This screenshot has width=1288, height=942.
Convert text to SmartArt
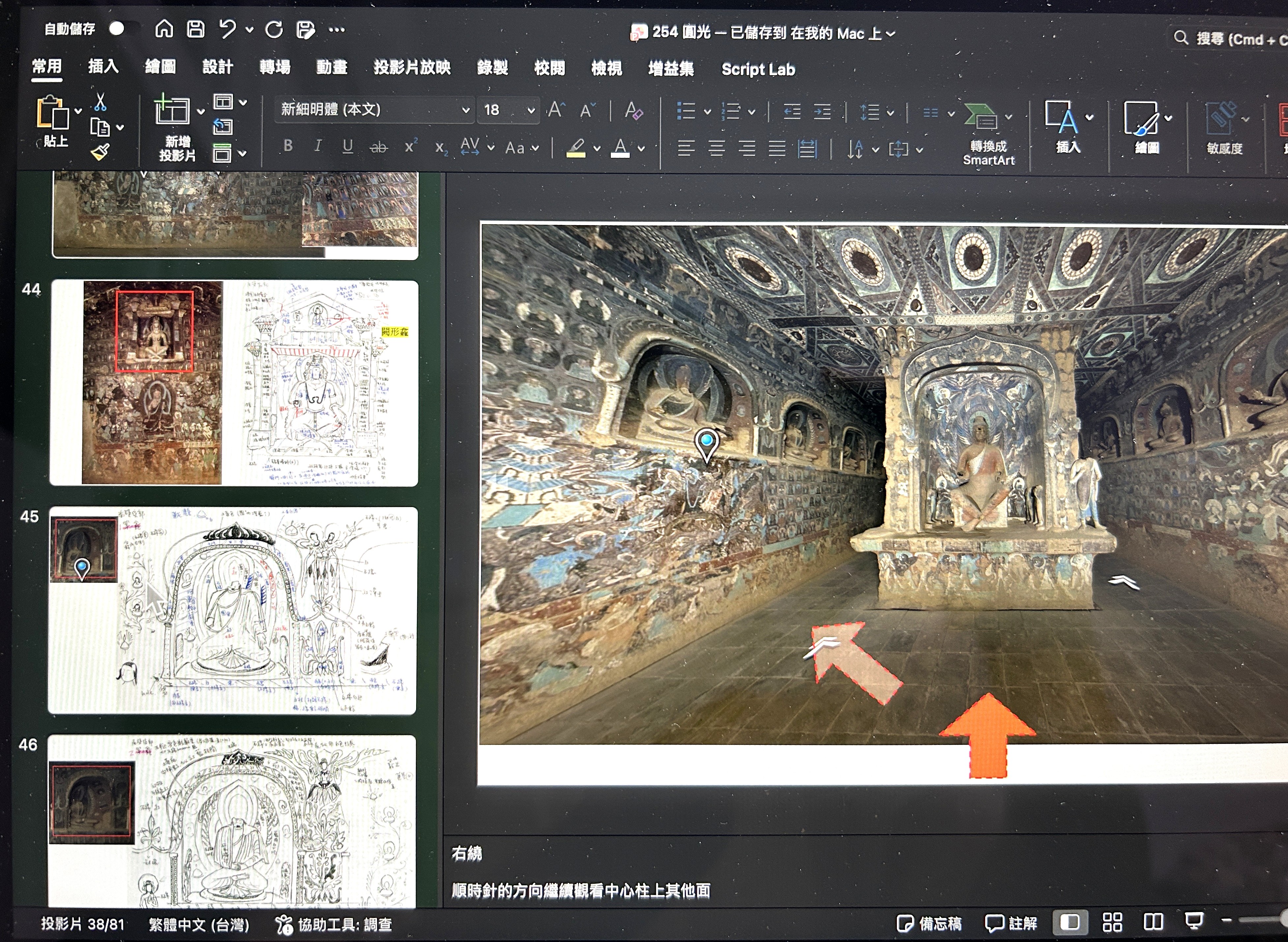[x=988, y=134]
